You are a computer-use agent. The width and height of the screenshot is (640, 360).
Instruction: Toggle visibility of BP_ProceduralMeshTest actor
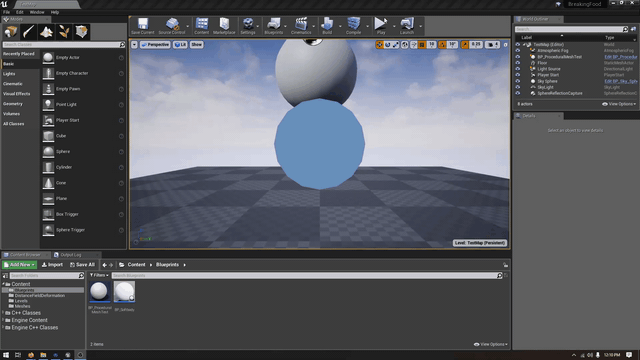pyautogui.click(x=518, y=57)
